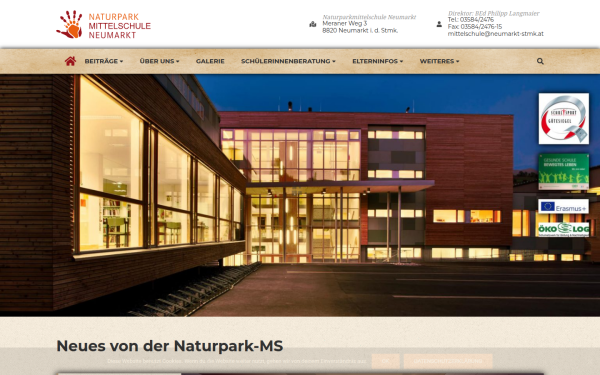The width and height of the screenshot is (600, 375).
Task: Open the Schulsport Gütesiegel badge
Action: click(564, 119)
